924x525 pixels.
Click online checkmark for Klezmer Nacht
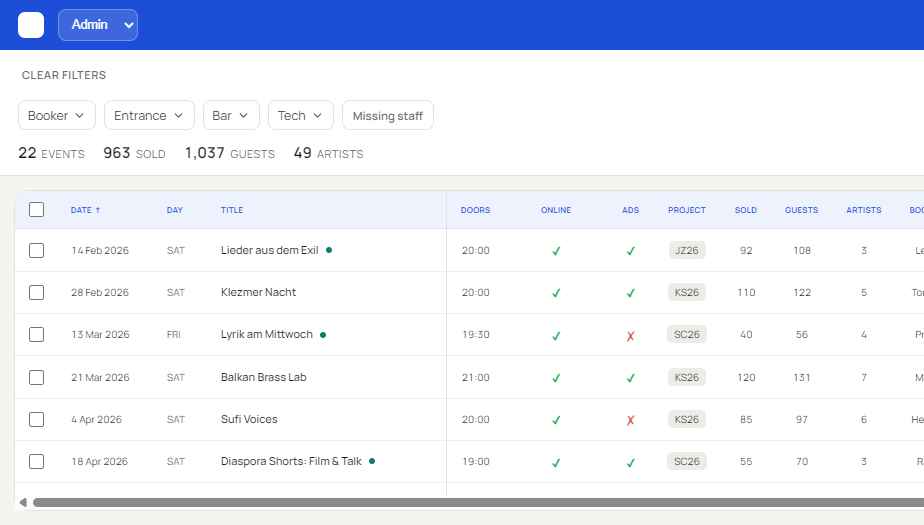(x=556, y=293)
